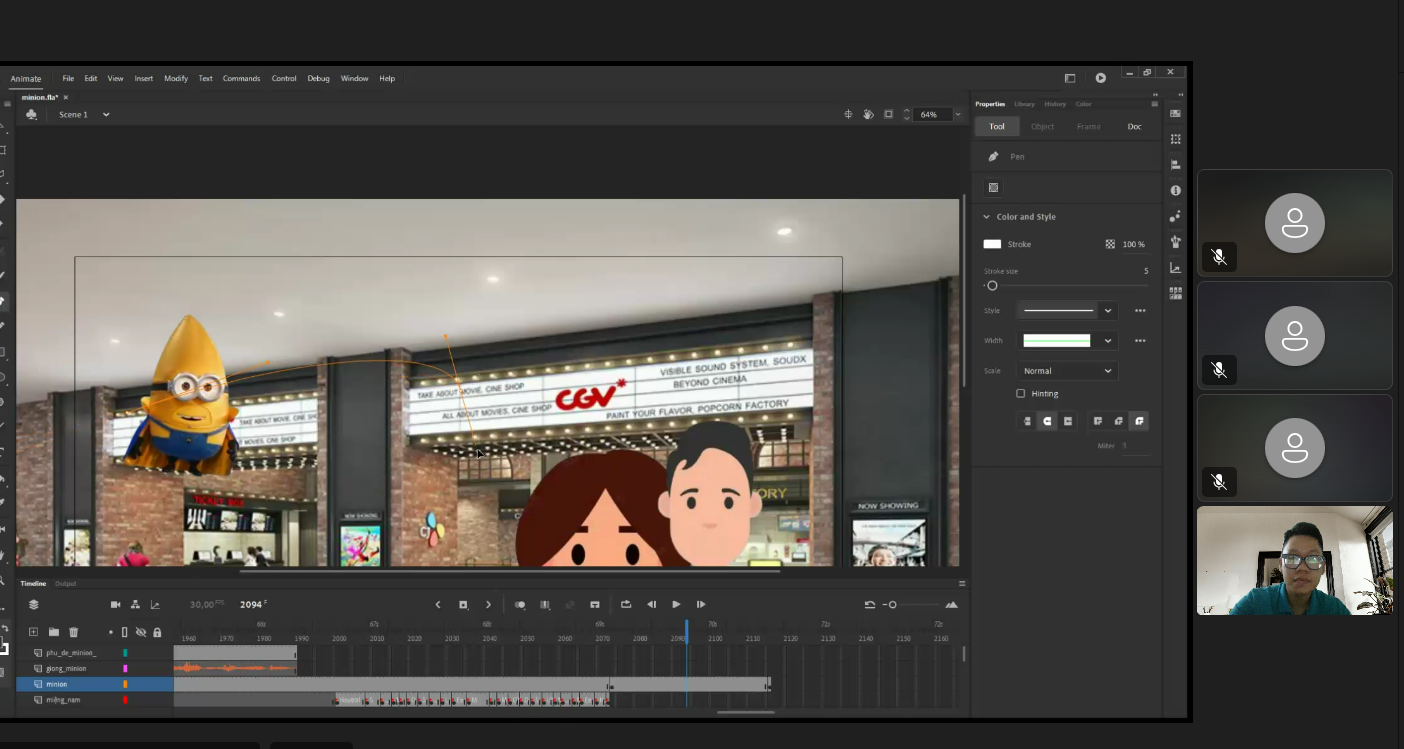Go to previous keyframe arrow
This screenshot has height=749, width=1404.
pos(437,604)
